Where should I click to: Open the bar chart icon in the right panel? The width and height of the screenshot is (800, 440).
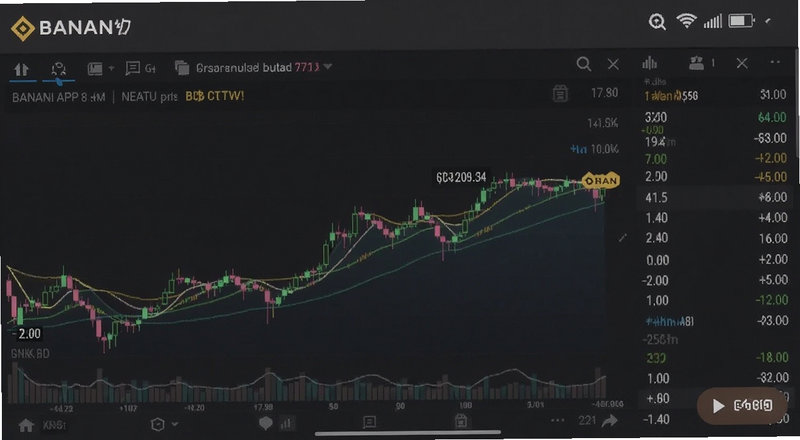click(649, 63)
